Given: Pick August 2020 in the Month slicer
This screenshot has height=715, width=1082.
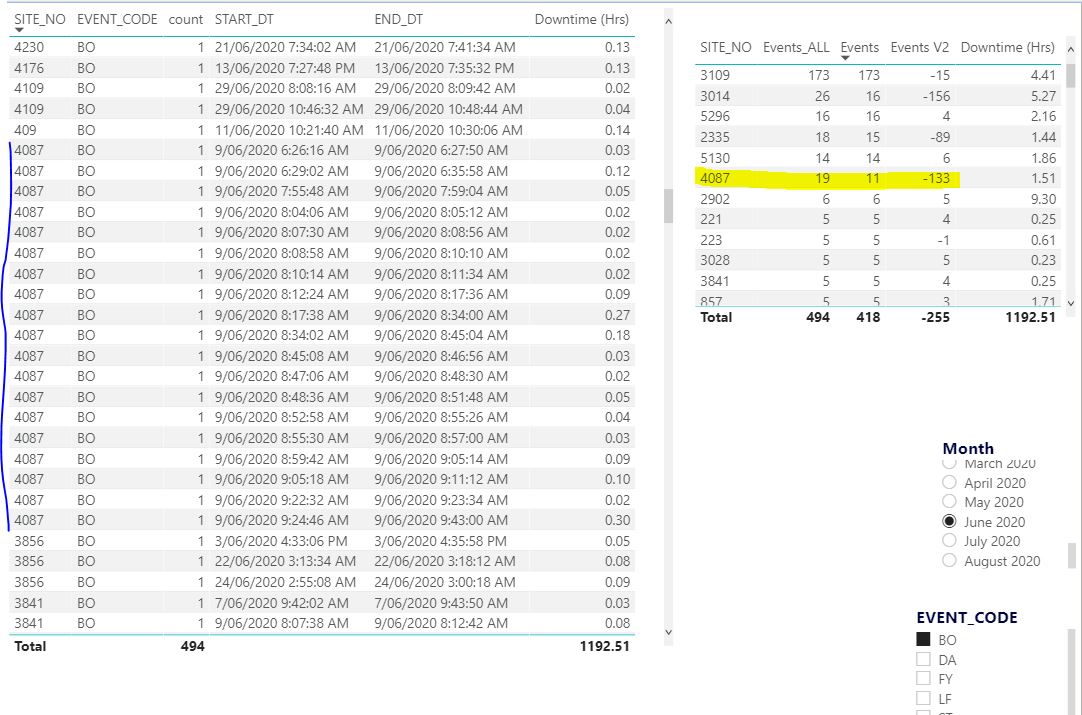Looking at the screenshot, I should [949, 560].
